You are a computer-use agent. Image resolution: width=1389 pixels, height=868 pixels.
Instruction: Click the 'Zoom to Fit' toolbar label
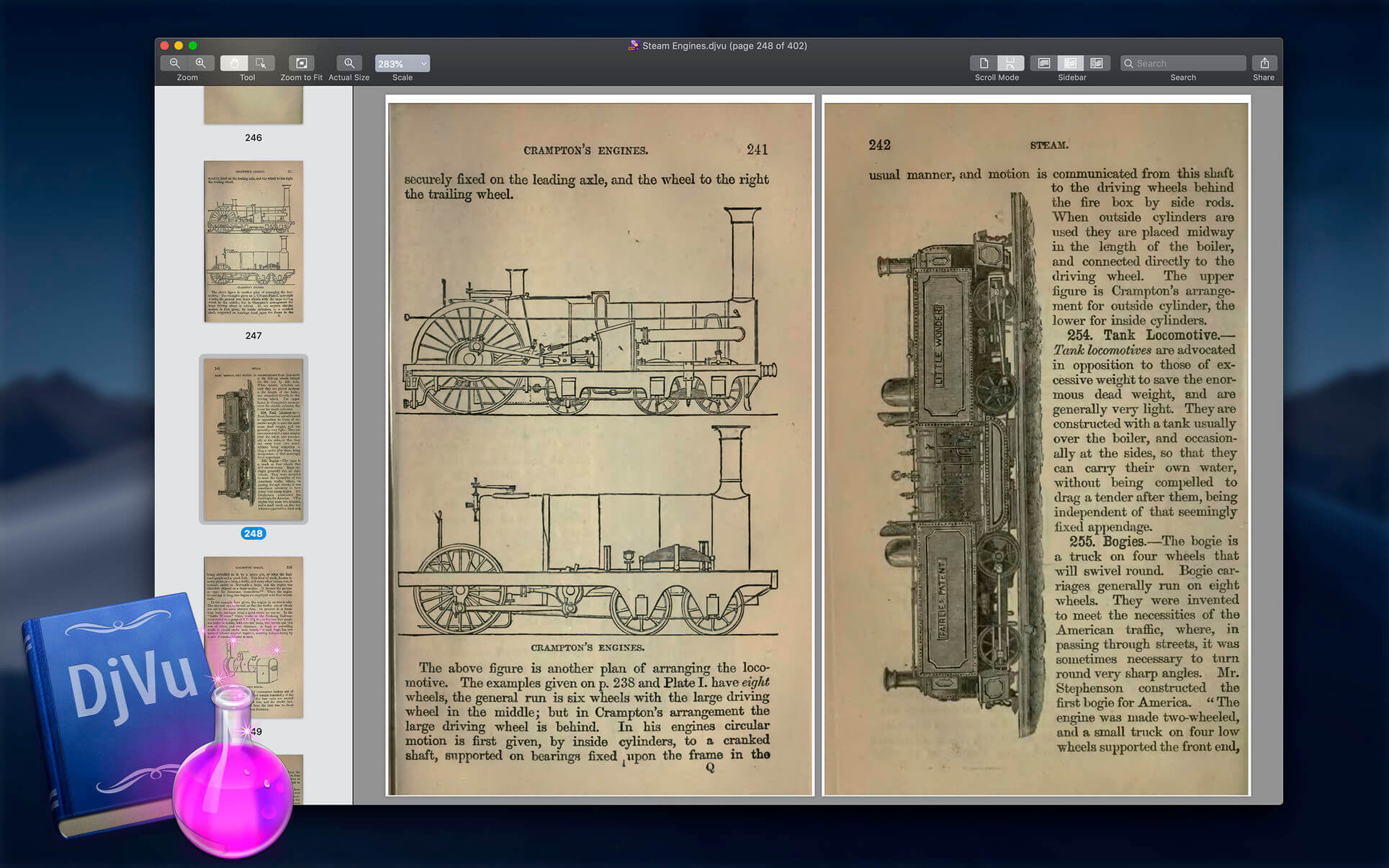pyautogui.click(x=302, y=78)
